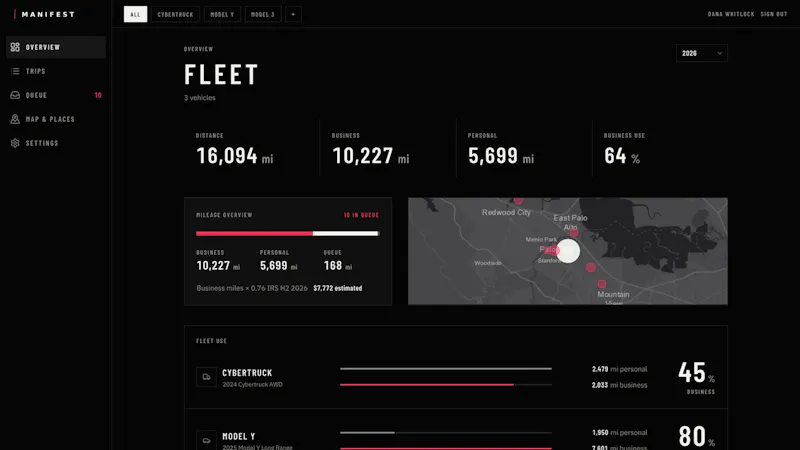Open Settings in the sidebar
Screen dimensions: 800x450
tap(56, 143)
